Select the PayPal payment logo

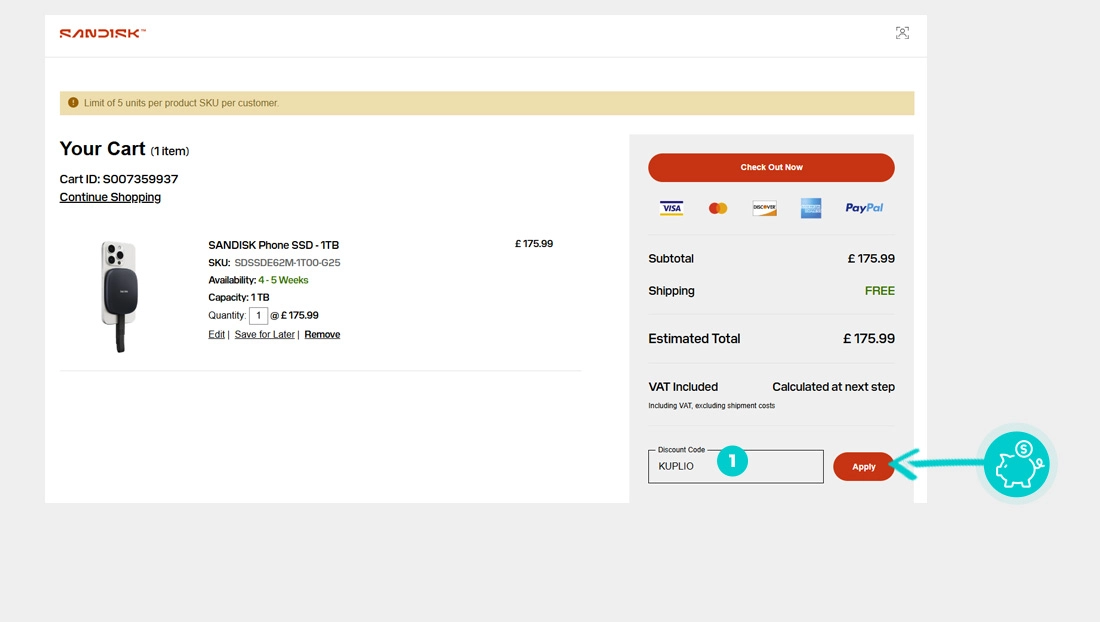[x=864, y=208]
